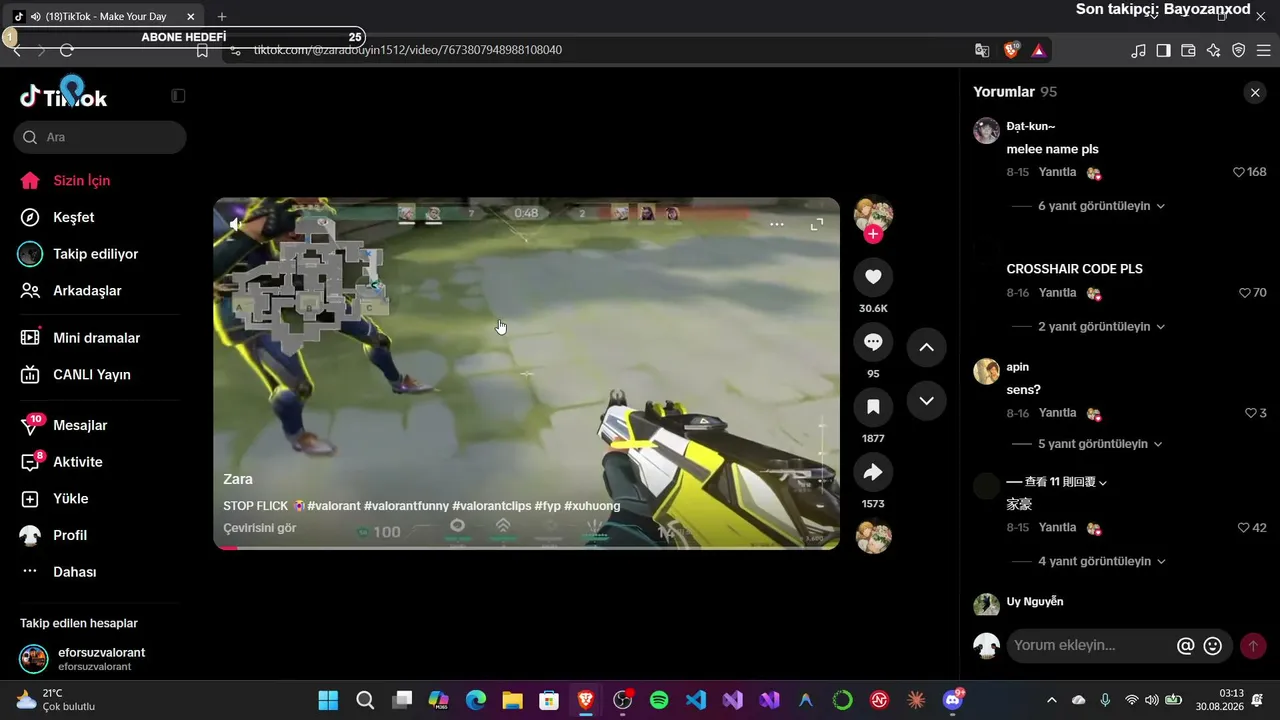Open the Brave Shields icon

point(1012,50)
